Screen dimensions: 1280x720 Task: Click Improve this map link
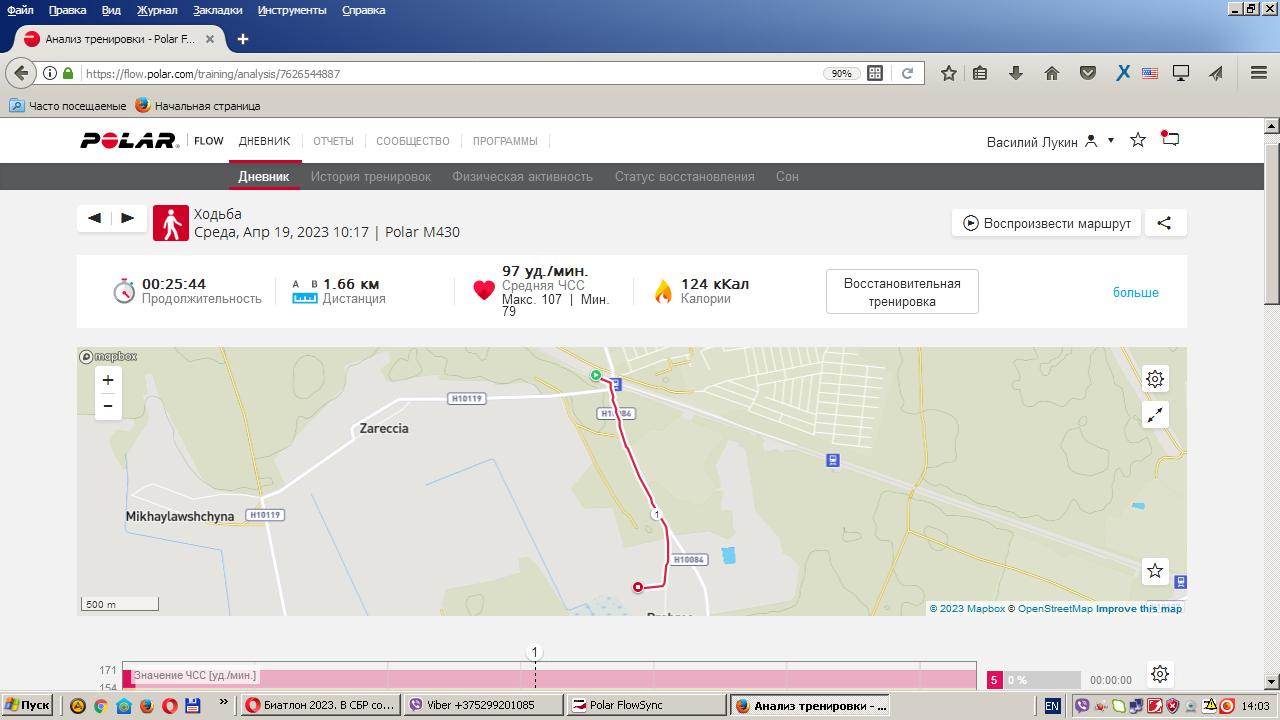point(1139,608)
